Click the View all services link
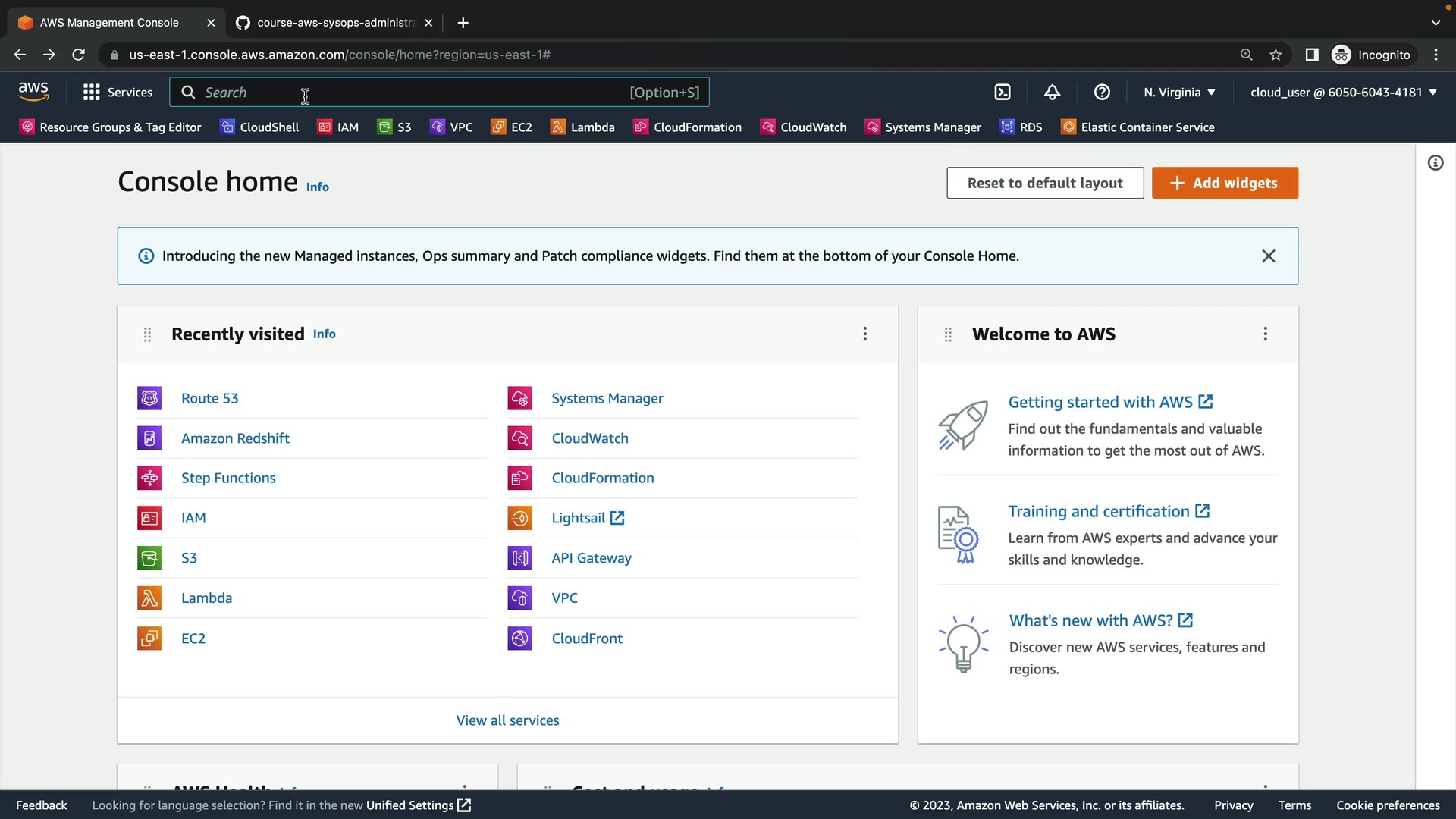Viewport: 1456px width, 819px height. click(507, 720)
